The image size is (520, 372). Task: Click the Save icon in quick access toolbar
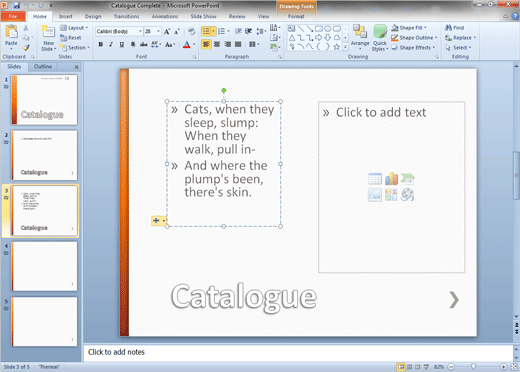(16, 6)
